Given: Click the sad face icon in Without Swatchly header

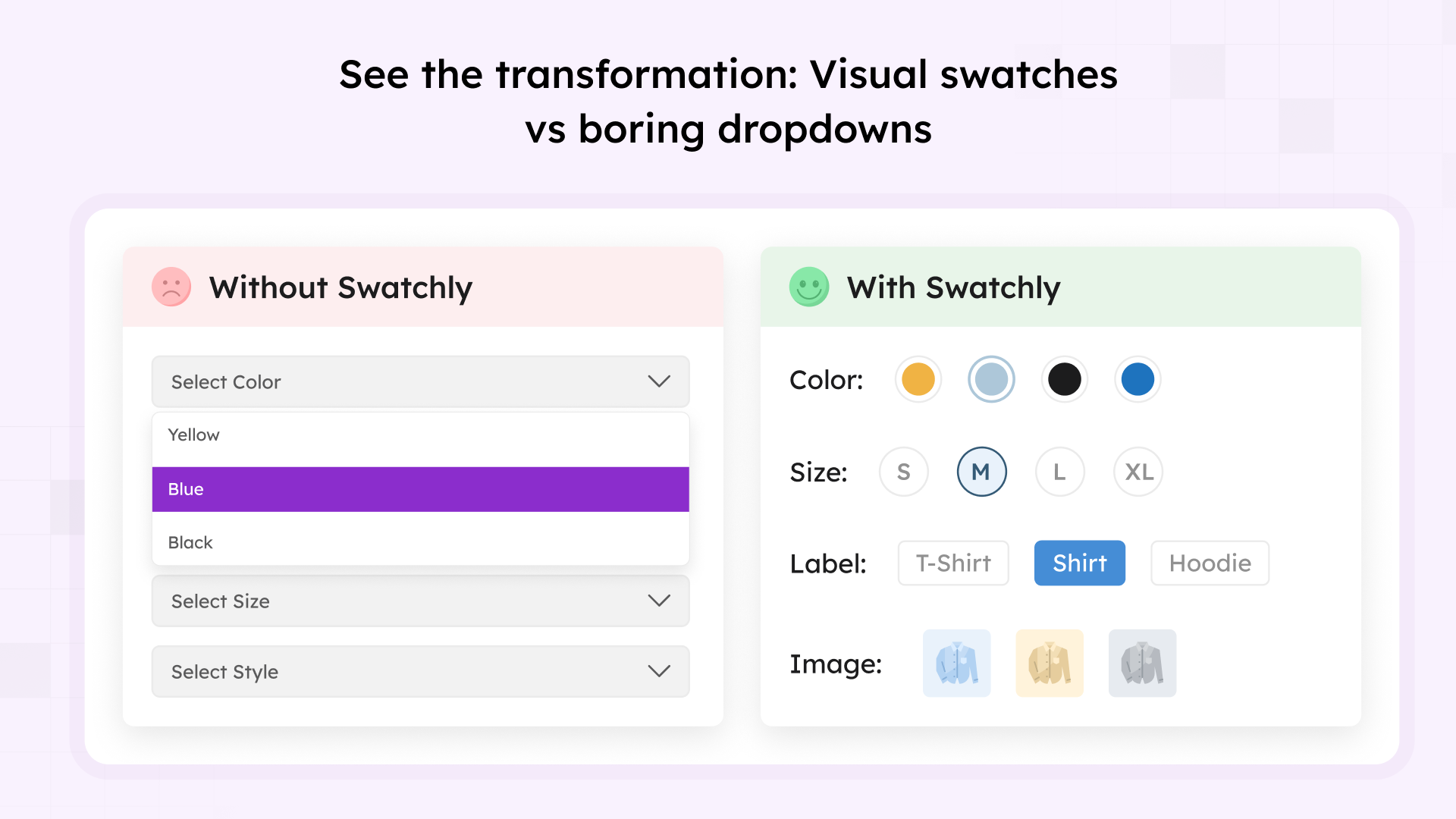Looking at the screenshot, I should (x=171, y=288).
